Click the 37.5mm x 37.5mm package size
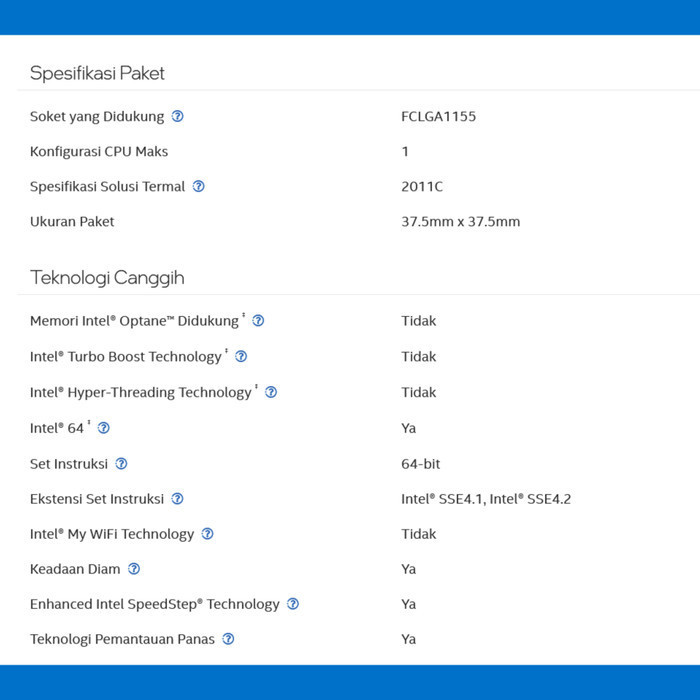This screenshot has height=700, width=700. click(x=461, y=221)
